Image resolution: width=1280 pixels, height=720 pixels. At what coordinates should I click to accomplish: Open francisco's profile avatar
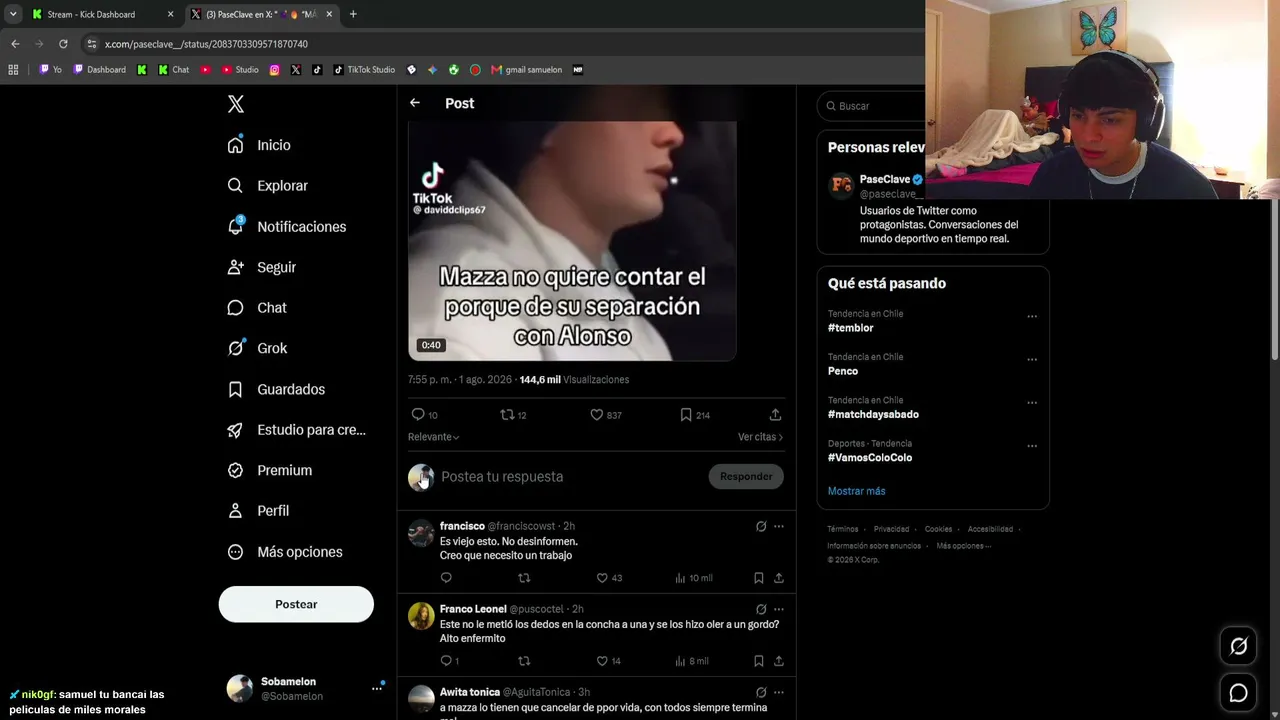pyautogui.click(x=421, y=533)
